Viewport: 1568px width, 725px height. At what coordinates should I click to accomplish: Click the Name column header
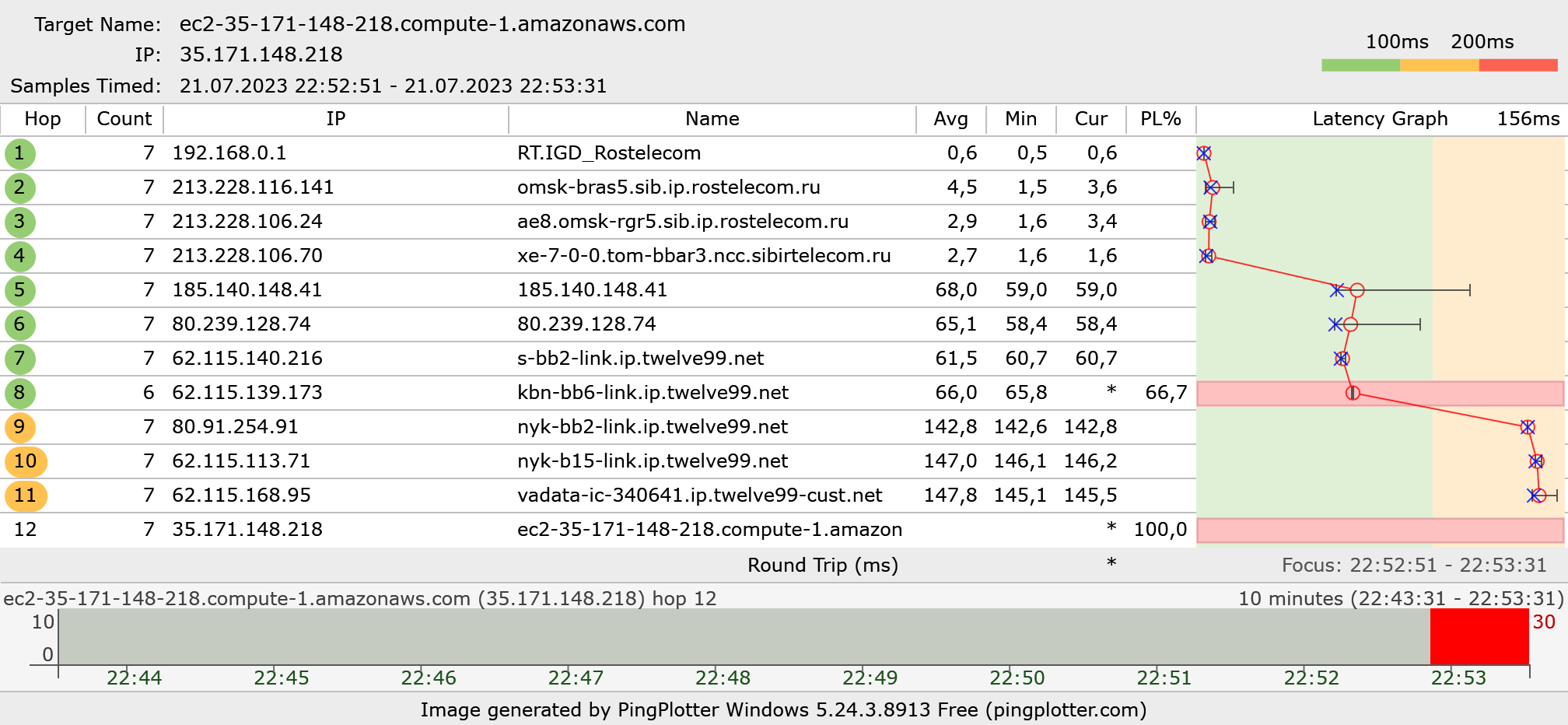point(712,119)
